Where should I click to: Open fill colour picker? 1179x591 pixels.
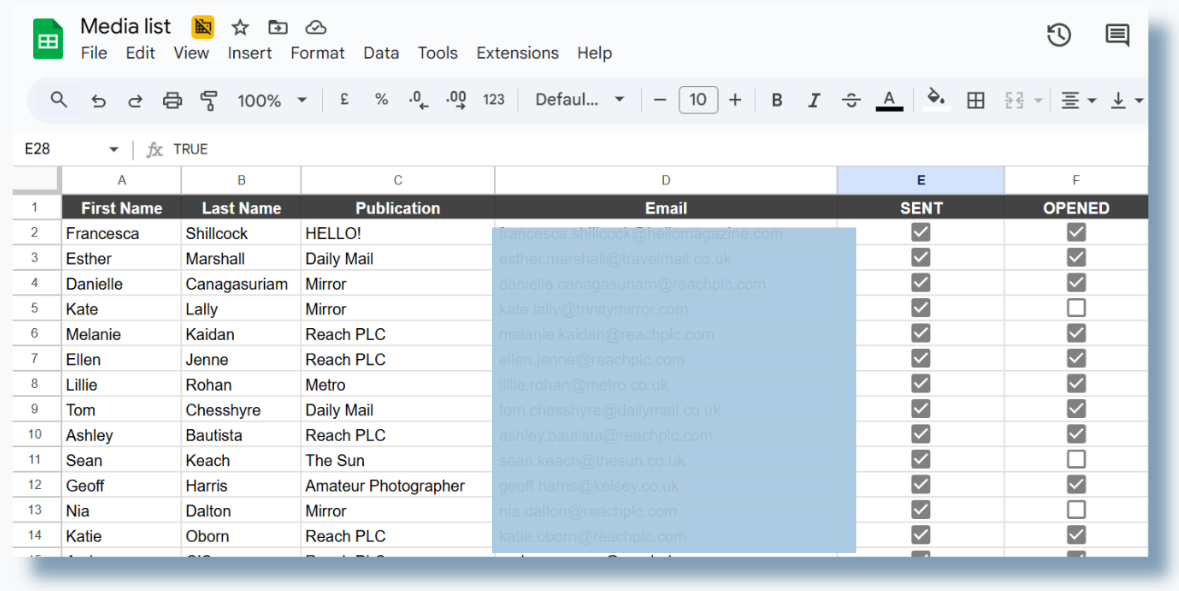[x=936, y=100]
